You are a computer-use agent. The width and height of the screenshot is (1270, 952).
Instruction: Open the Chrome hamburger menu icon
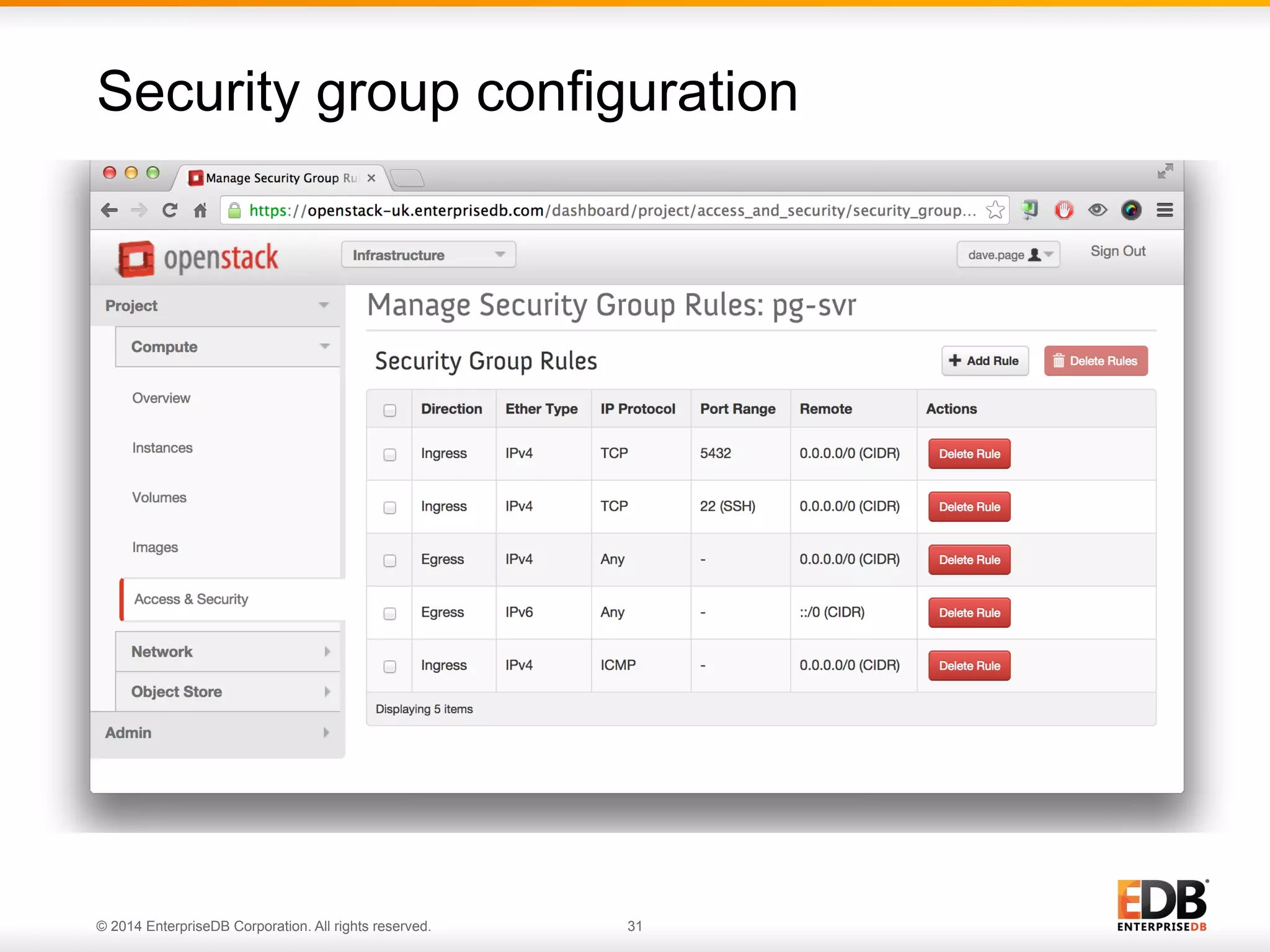pos(1164,211)
